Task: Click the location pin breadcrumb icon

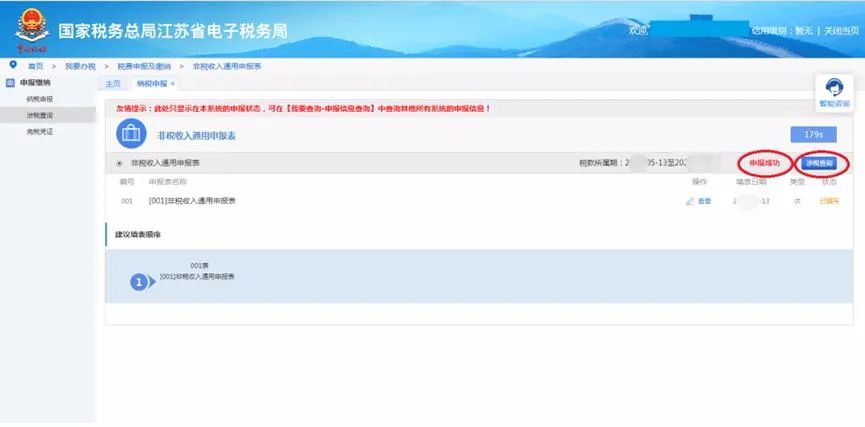Action: [x=13, y=65]
